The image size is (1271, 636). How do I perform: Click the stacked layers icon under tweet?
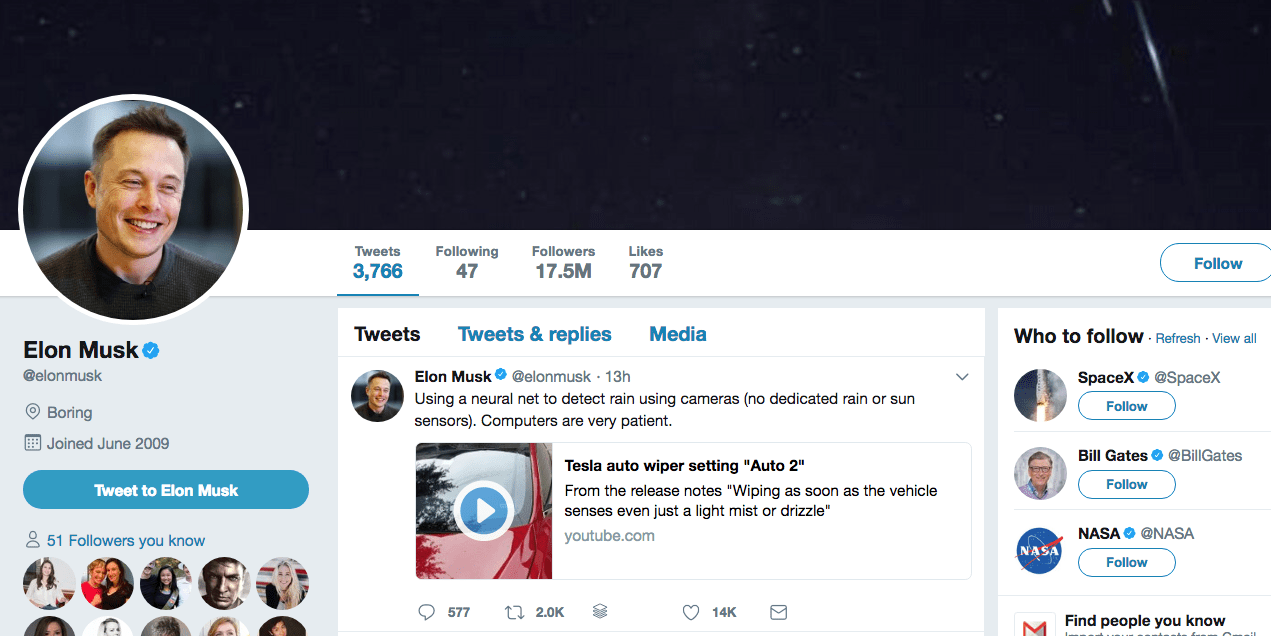pos(600,612)
